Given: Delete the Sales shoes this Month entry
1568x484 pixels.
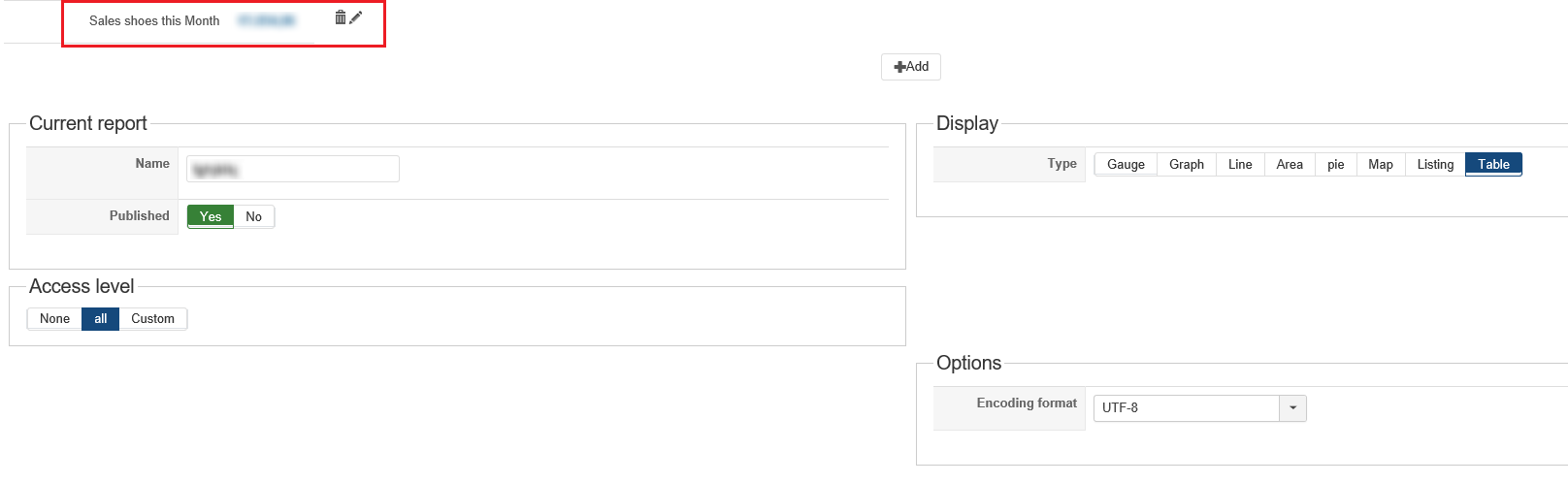Looking at the screenshot, I should point(341,17).
